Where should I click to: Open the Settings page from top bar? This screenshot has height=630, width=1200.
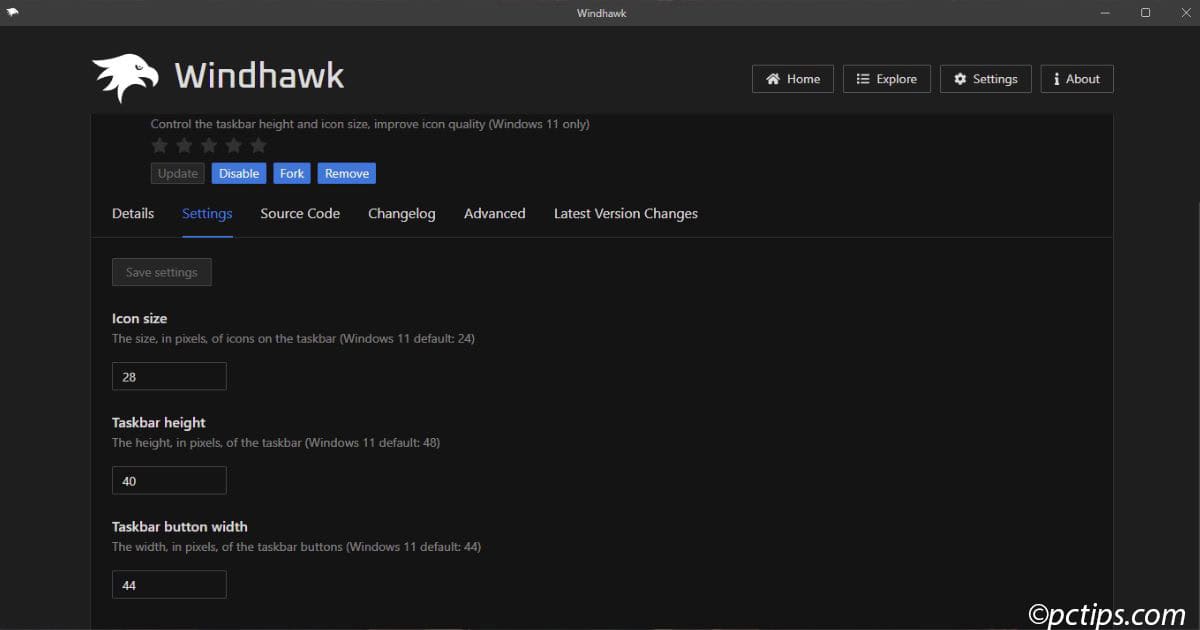(985, 79)
